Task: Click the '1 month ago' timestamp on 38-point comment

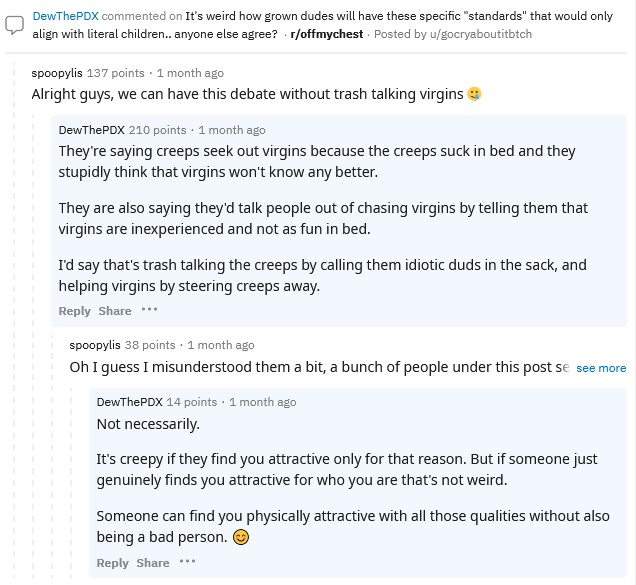Action: [x=221, y=345]
